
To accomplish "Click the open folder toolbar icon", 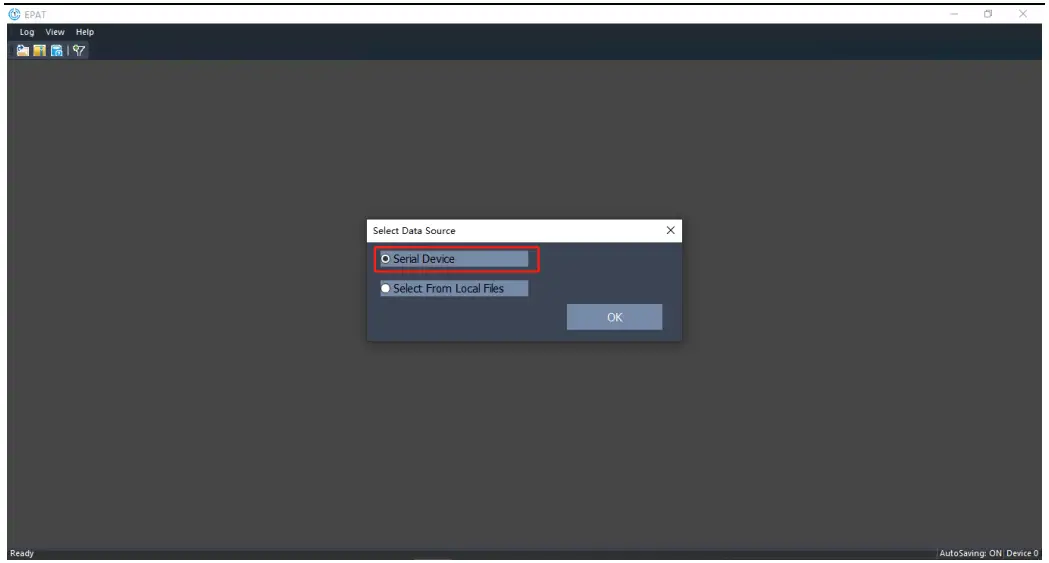I will 23,51.
